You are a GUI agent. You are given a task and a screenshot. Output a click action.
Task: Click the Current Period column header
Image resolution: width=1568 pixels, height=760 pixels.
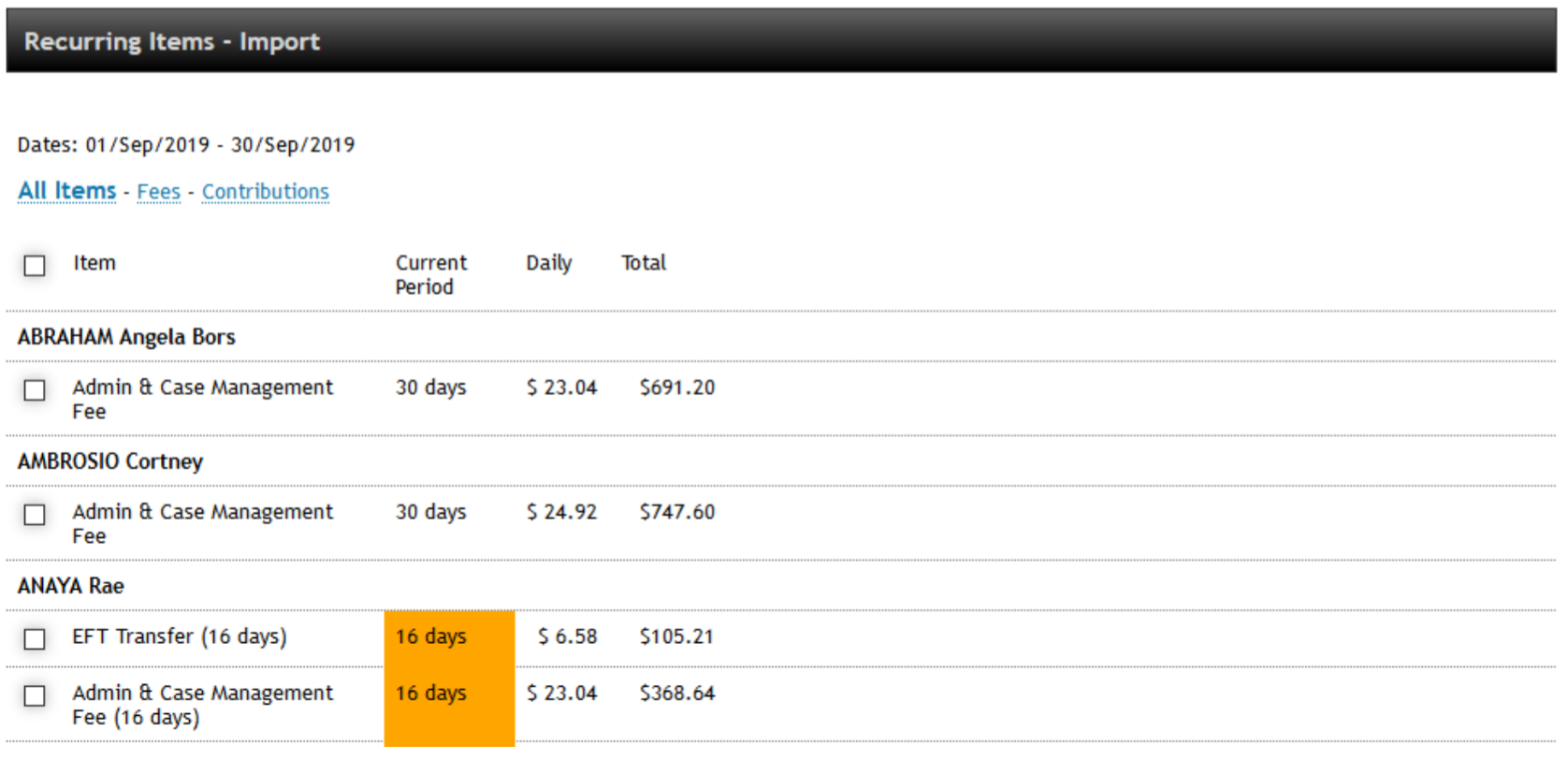(430, 274)
